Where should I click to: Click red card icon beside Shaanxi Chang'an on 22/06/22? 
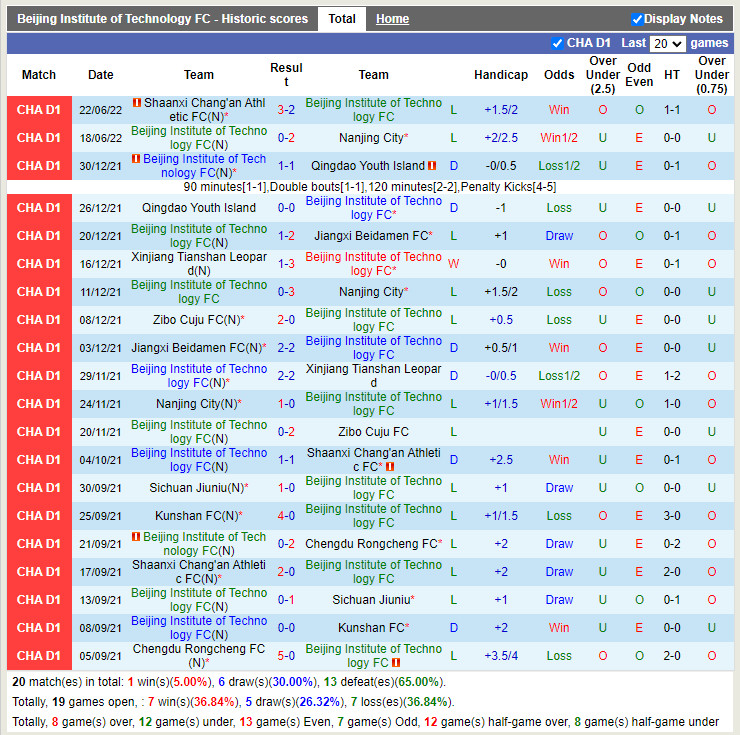(136, 103)
